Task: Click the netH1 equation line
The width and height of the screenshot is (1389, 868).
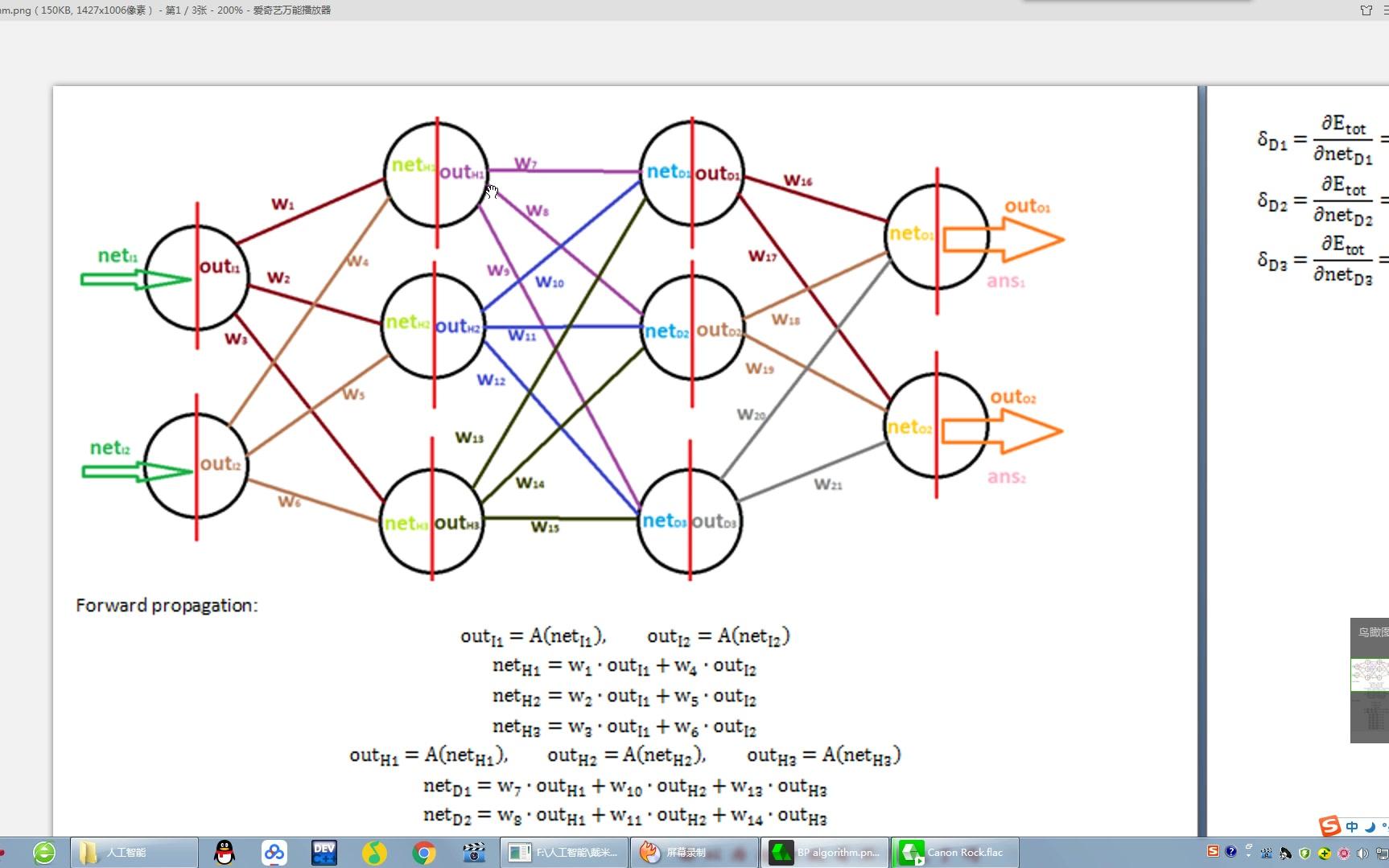Action: [x=624, y=667]
